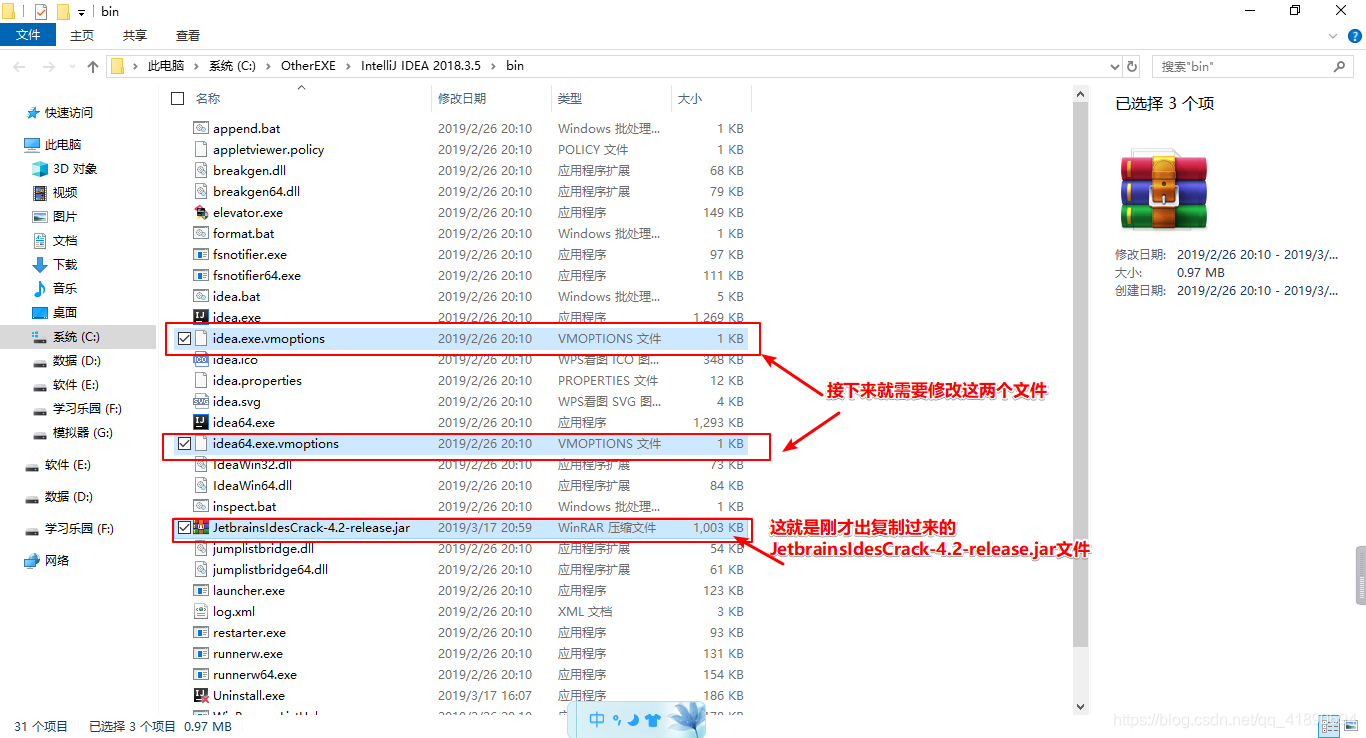Image resolution: width=1366 pixels, height=738 pixels.
Task: Select the append.bat file icon
Action: point(201,128)
